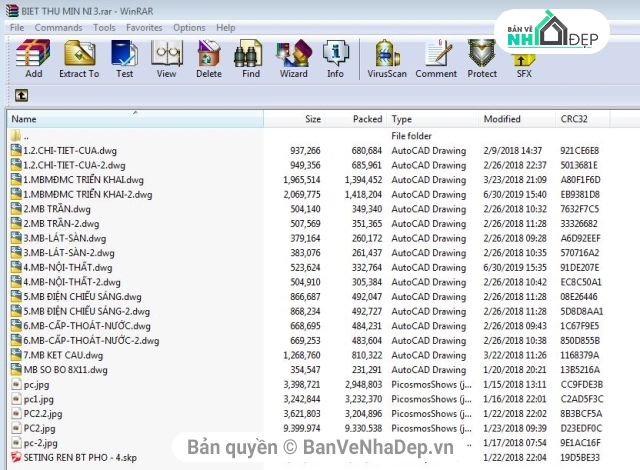This screenshot has width=640, height=470.
Task: Select file 5.MB ĐIỆN CHIẾU SÁNG.dwg
Action: [x=82, y=297]
